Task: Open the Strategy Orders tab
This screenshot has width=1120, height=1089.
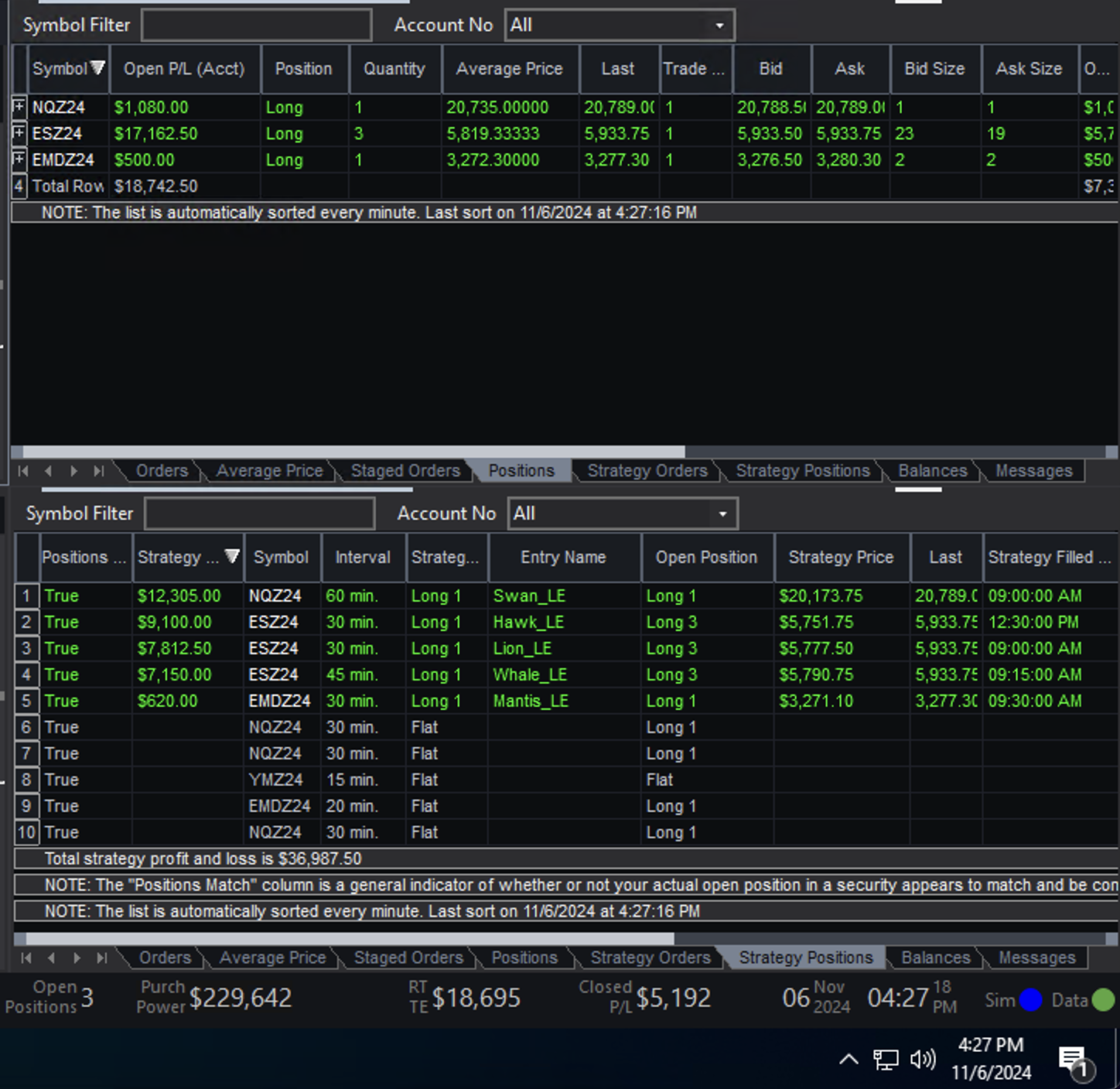Action: point(648,470)
